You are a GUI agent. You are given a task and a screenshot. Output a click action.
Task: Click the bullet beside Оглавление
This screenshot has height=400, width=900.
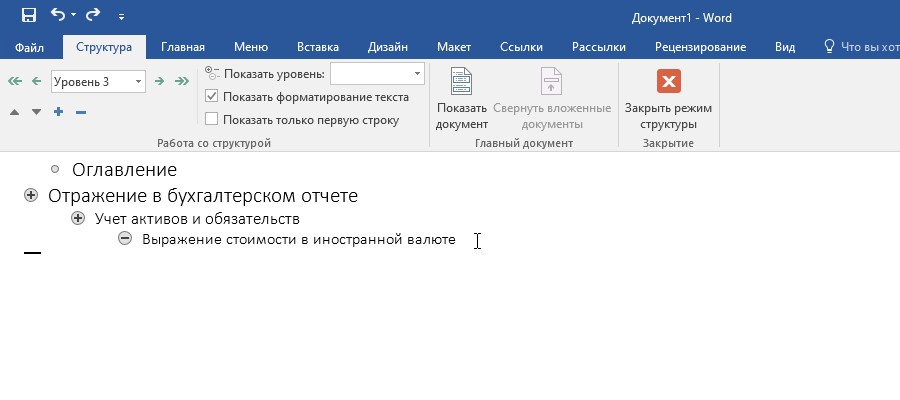55,169
